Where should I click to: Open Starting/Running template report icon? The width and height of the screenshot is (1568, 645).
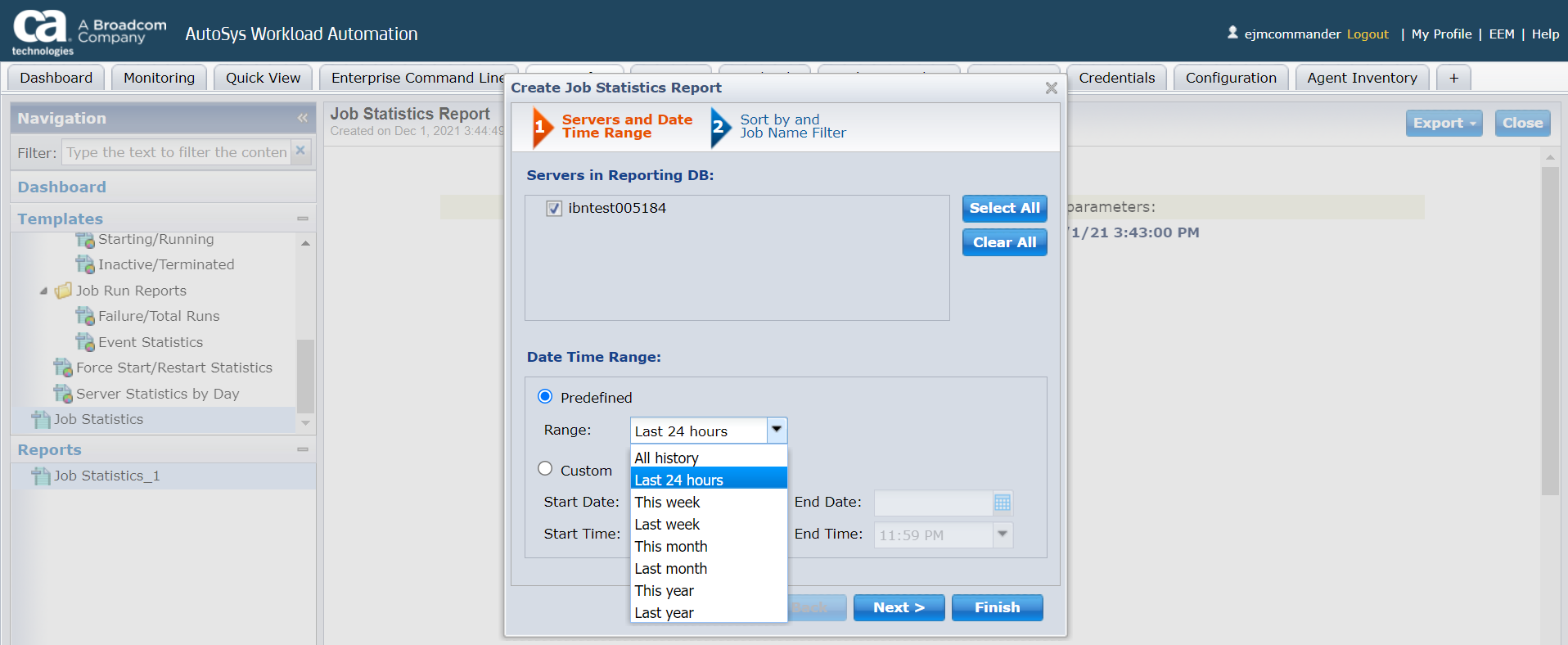(85, 240)
